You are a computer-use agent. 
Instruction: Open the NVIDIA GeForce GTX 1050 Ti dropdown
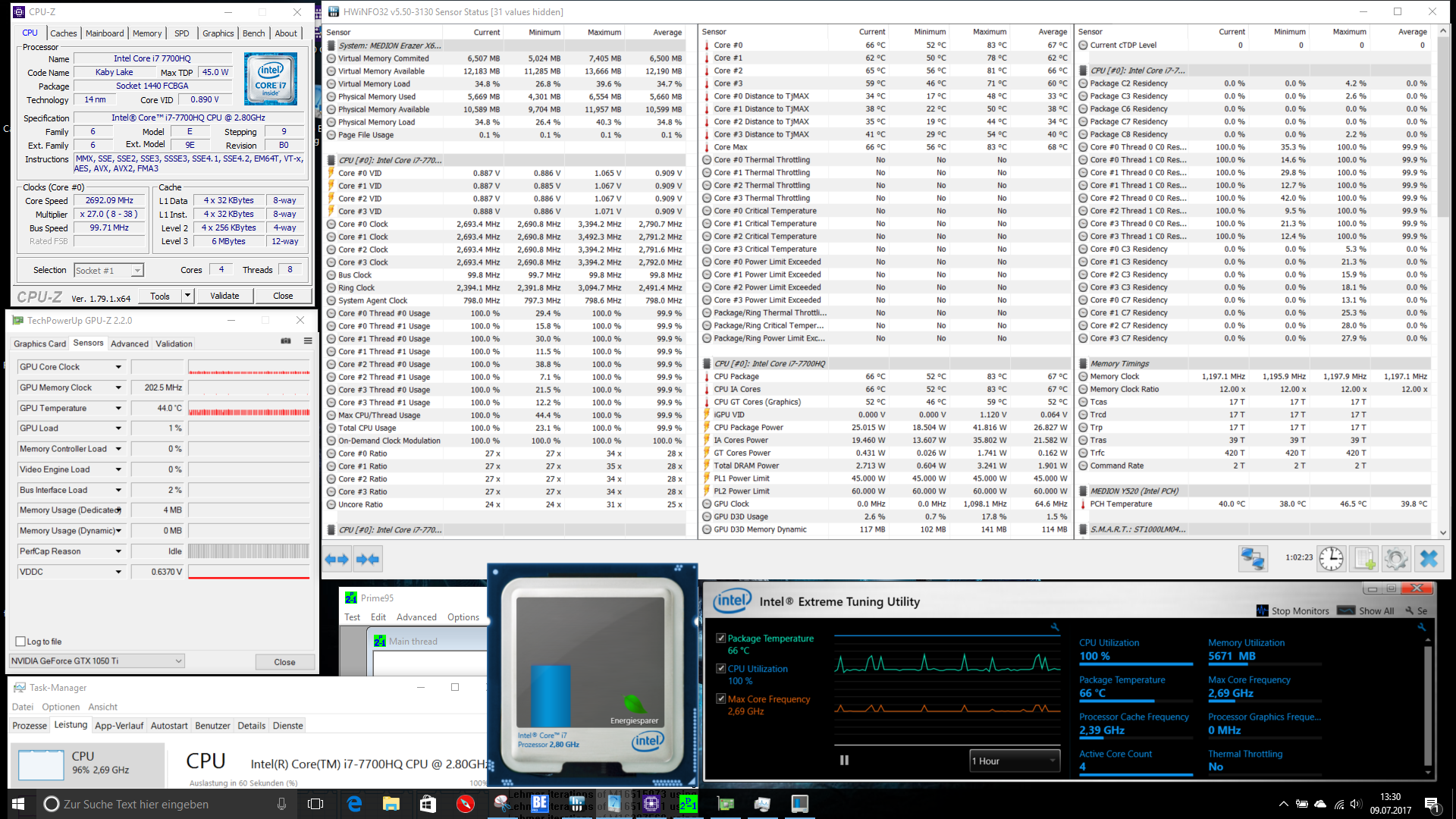point(97,661)
